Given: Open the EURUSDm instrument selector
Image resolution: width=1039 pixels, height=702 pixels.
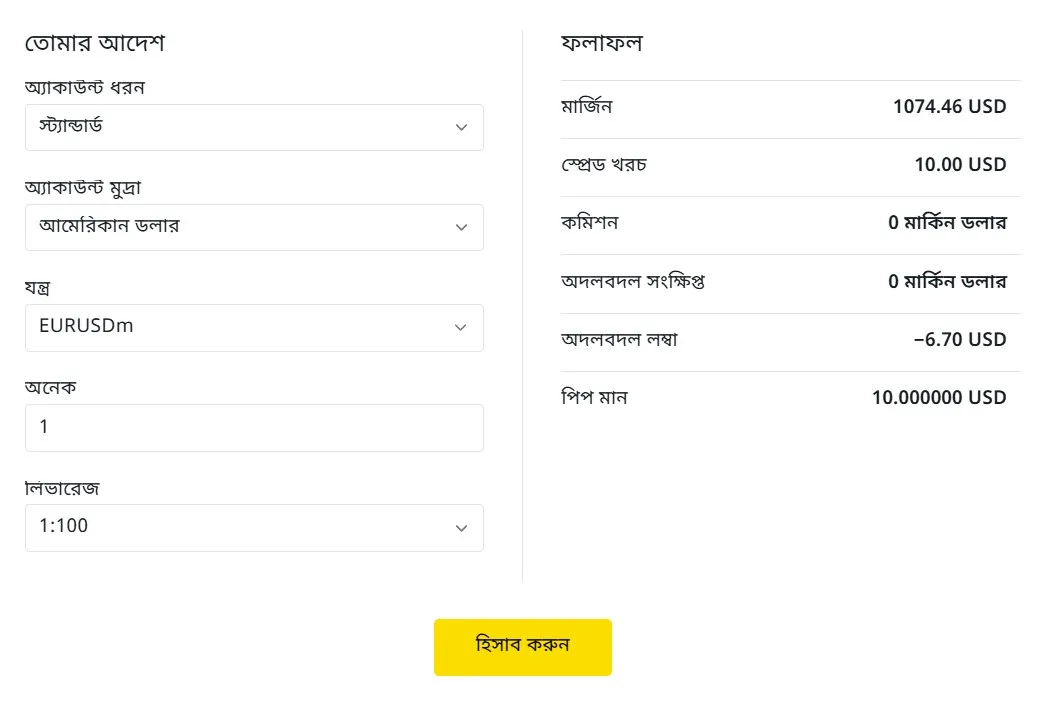Looking at the screenshot, I should 254,327.
